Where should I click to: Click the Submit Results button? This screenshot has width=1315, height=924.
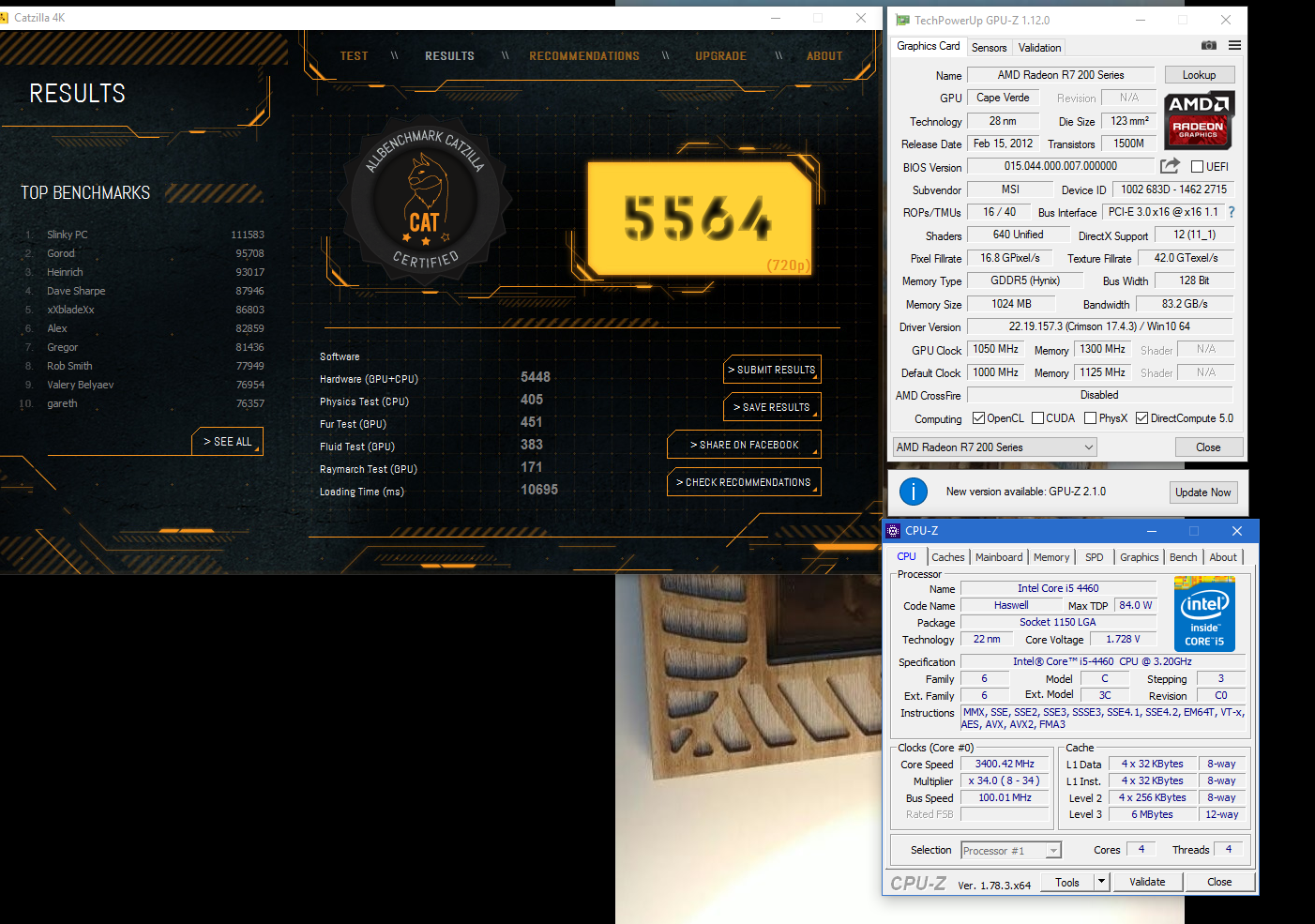click(772, 370)
